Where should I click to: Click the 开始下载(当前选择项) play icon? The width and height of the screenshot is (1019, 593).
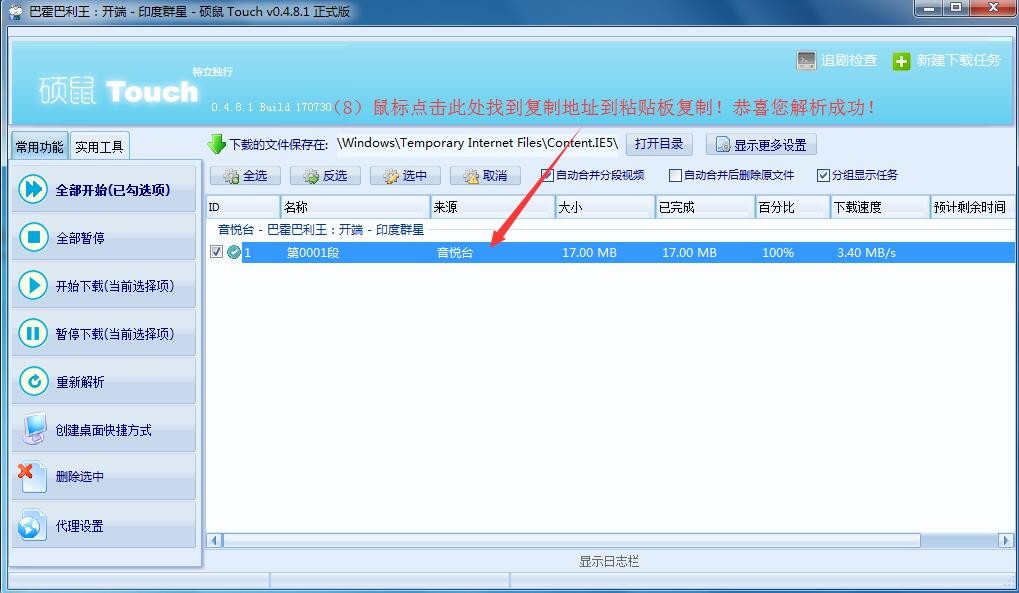click(x=33, y=285)
